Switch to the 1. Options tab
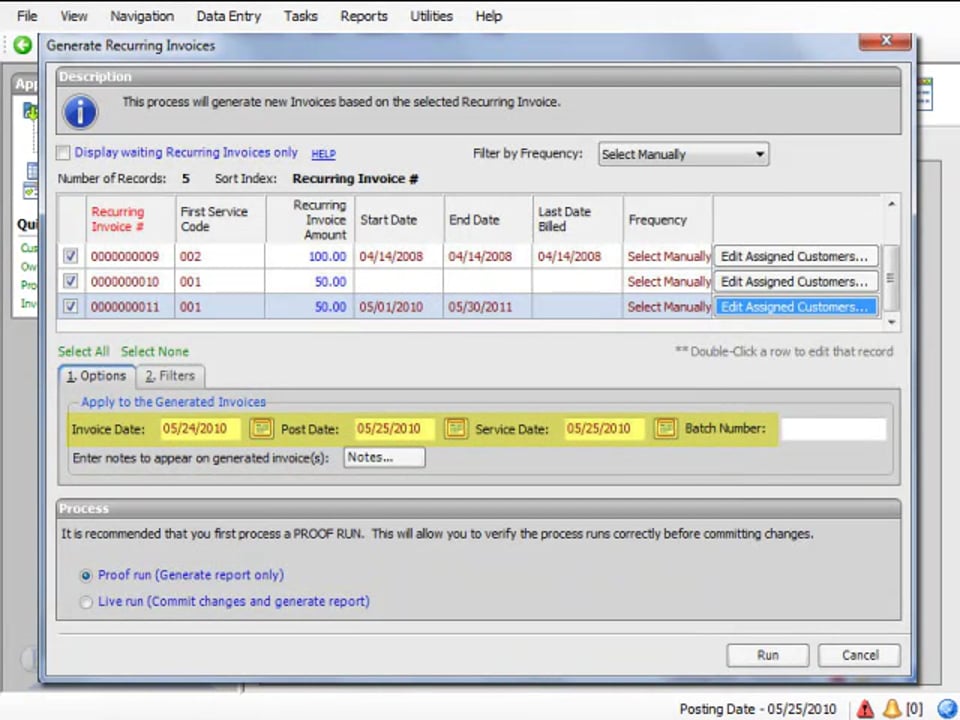 (x=97, y=376)
